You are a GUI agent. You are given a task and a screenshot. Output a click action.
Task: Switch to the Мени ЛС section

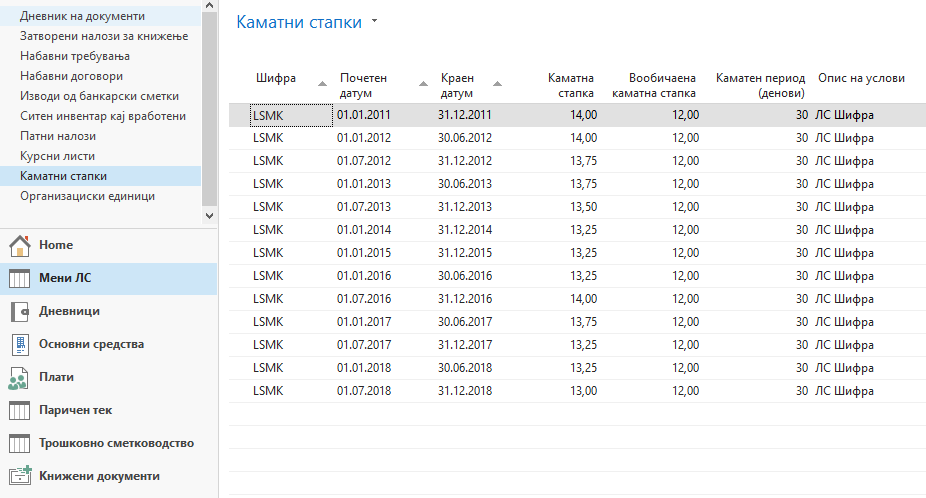(x=109, y=278)
